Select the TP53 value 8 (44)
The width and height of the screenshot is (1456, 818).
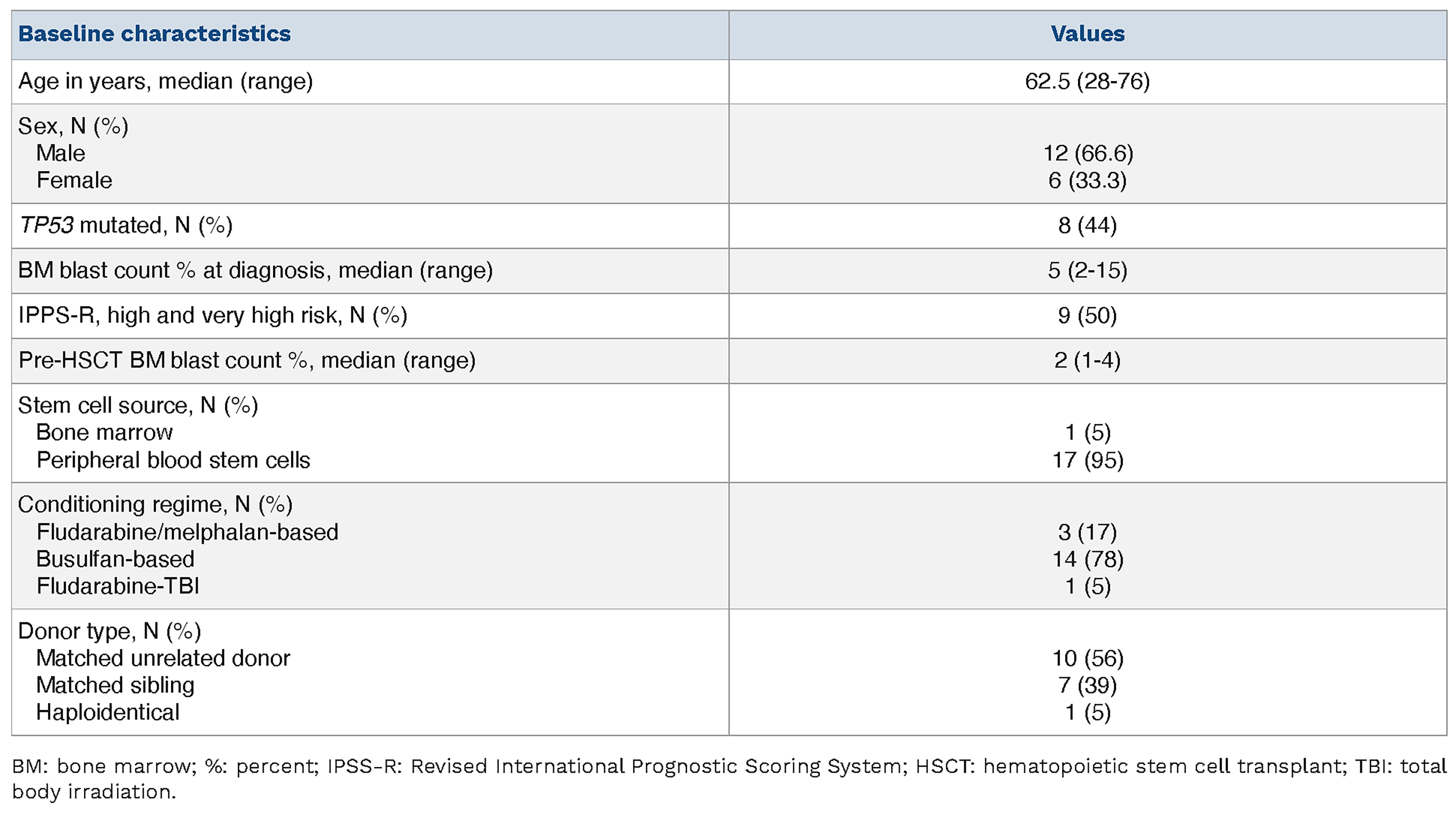pyautogui.click(x=1087, y=226)
